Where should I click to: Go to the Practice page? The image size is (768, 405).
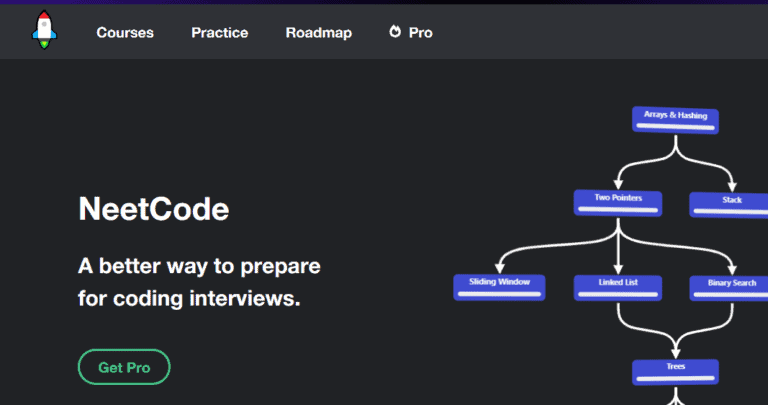coord(220,32)
